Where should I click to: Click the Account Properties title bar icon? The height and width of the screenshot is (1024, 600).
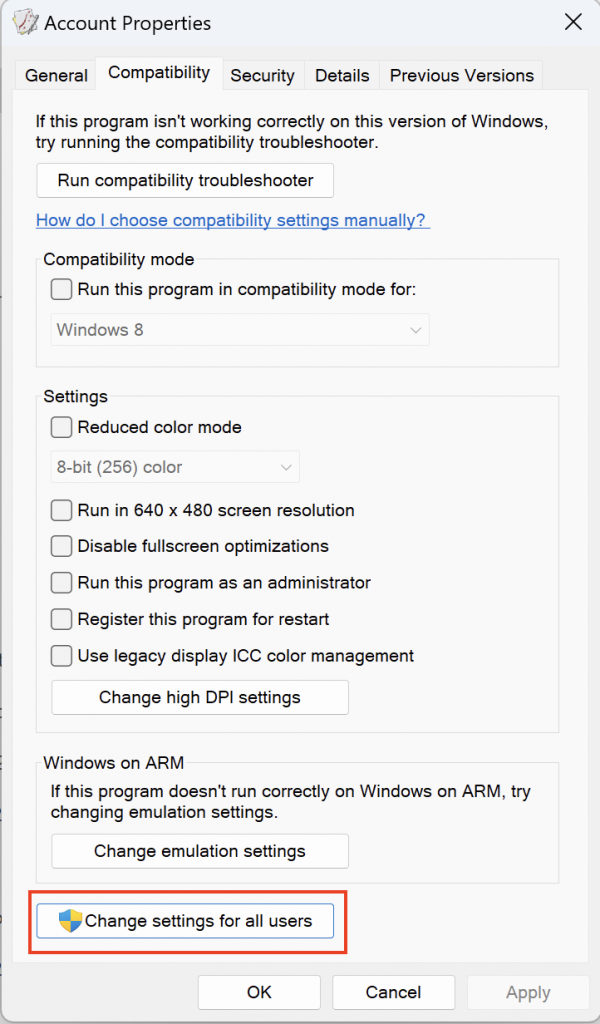[25, 24]
